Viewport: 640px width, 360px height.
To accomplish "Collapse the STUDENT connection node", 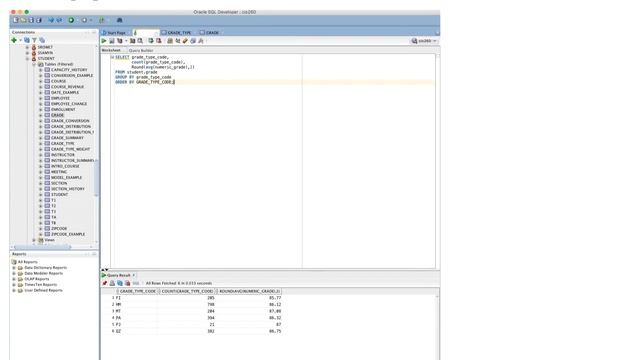I will pos(27,58).
